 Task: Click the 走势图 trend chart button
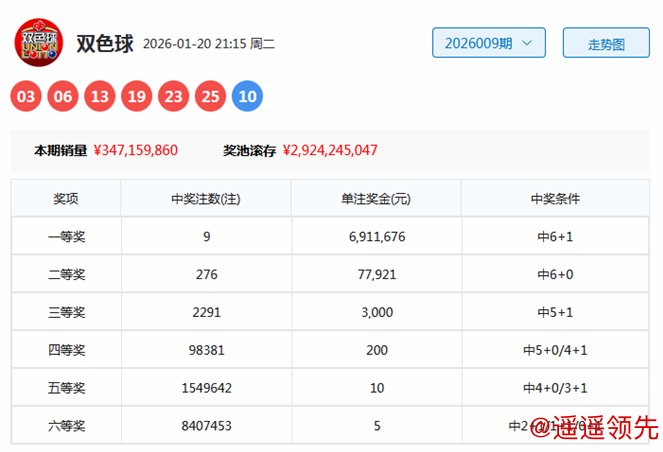[x=606, y=44]
